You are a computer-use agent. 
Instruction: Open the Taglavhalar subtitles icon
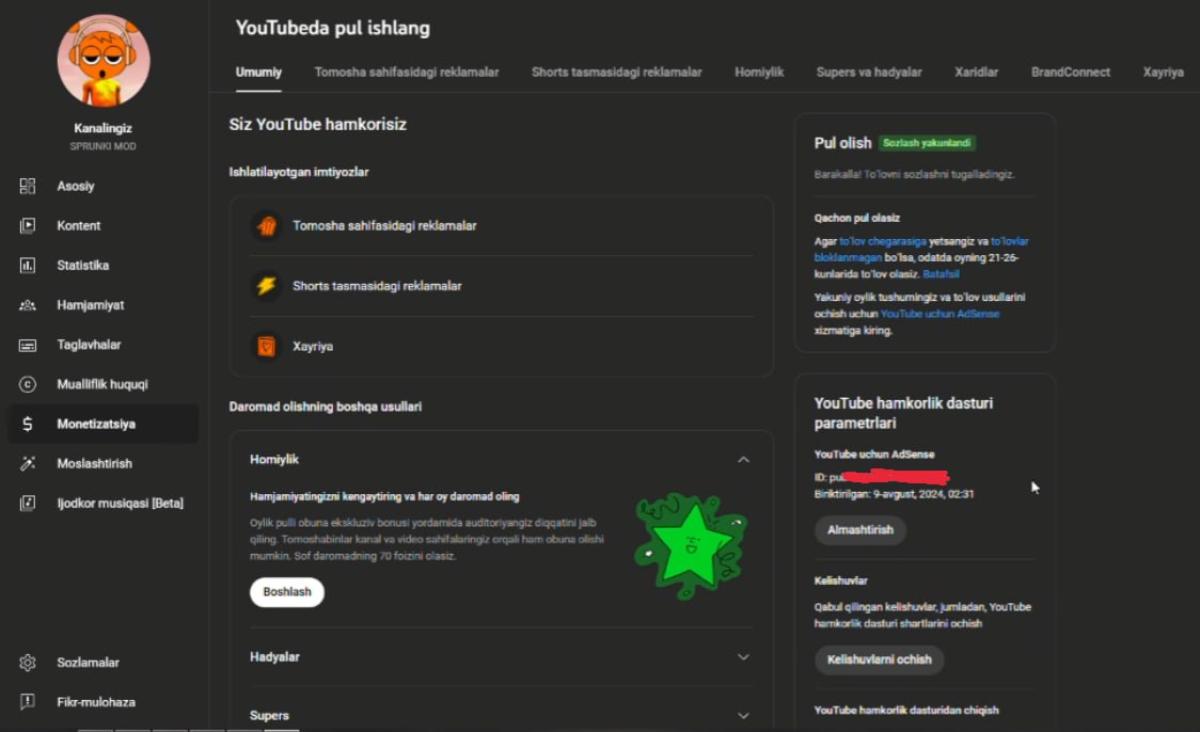click(27, 345)
